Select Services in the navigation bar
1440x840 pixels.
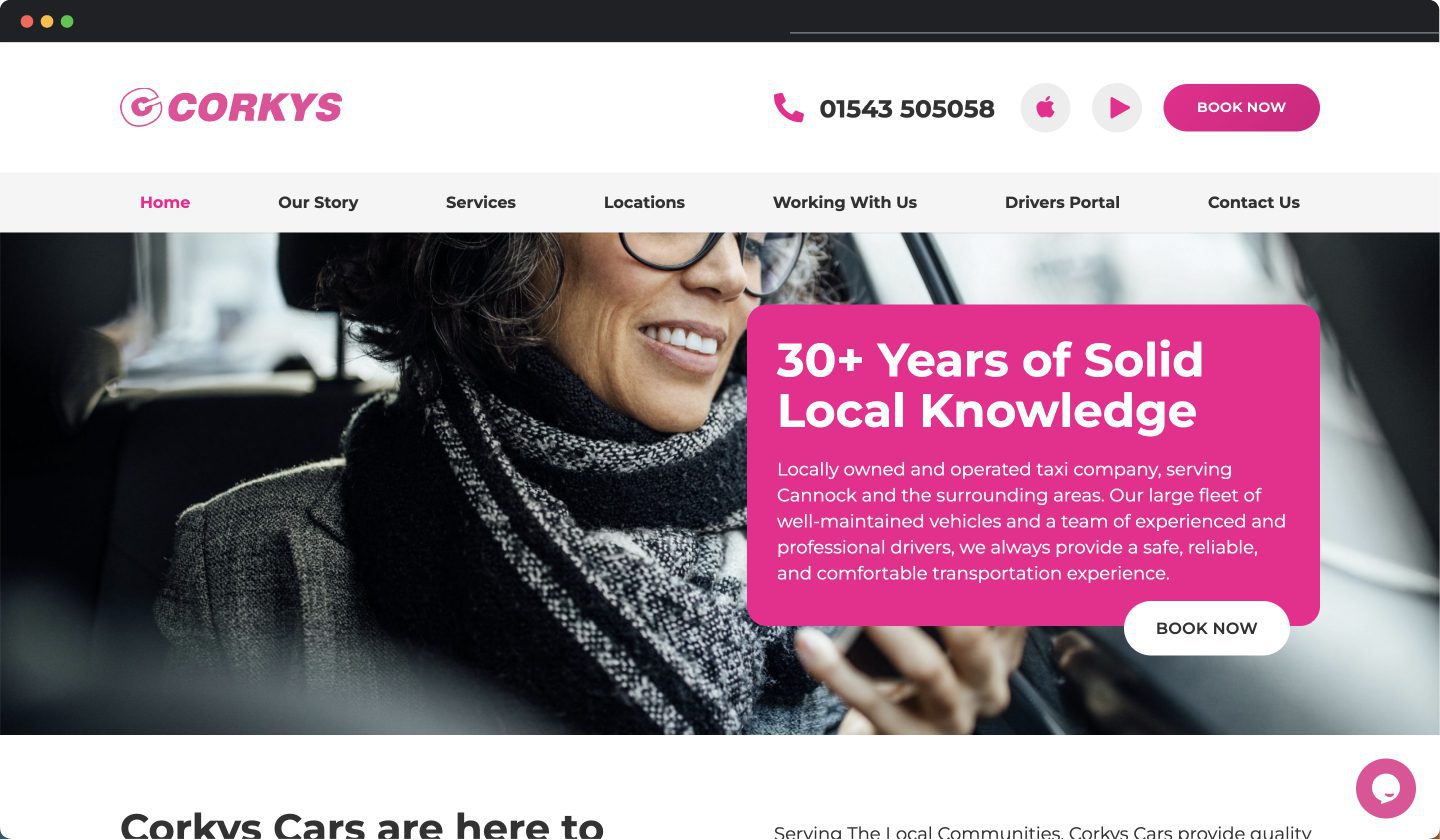pyautogui.click(x=481, y=202)
